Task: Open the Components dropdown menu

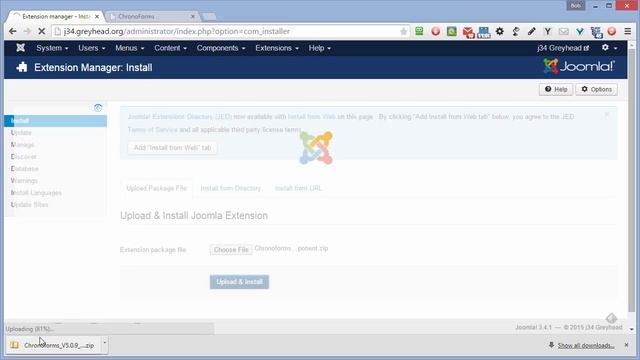Action: [221, 48]
